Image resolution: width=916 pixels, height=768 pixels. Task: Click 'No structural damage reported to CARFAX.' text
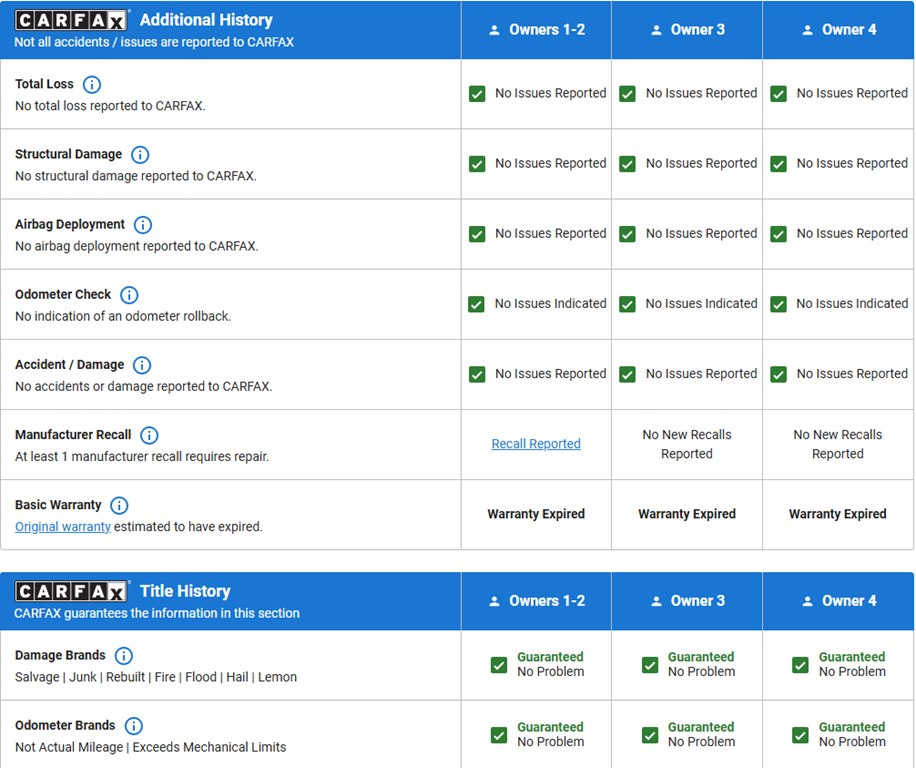[x=136, y=176]
